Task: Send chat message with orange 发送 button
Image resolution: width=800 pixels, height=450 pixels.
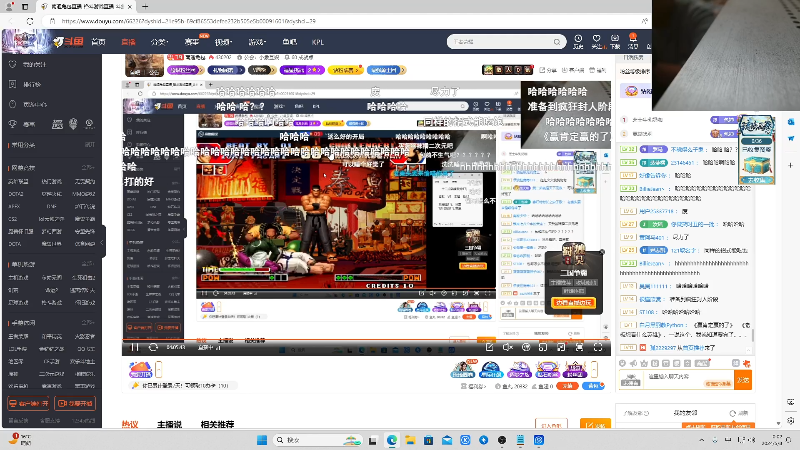Action: [743, 380]
